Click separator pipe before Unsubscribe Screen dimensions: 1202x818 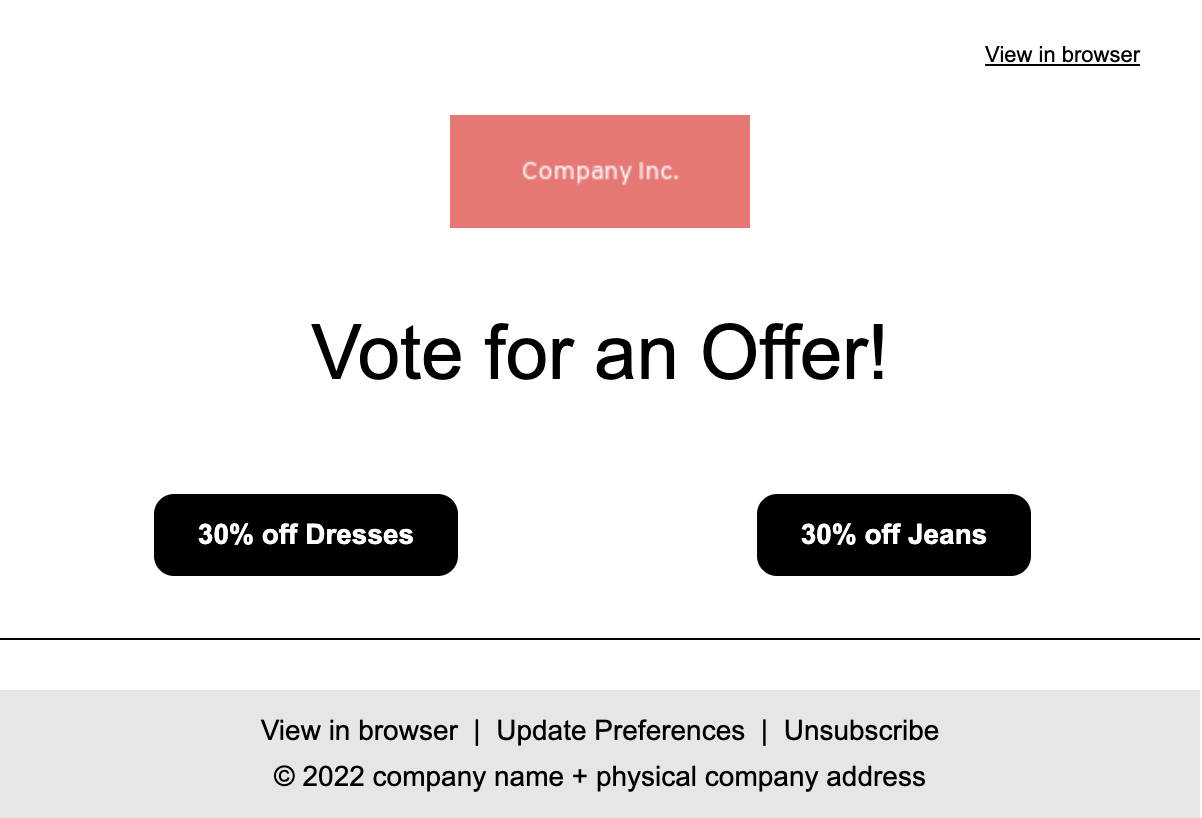(764, 731)
